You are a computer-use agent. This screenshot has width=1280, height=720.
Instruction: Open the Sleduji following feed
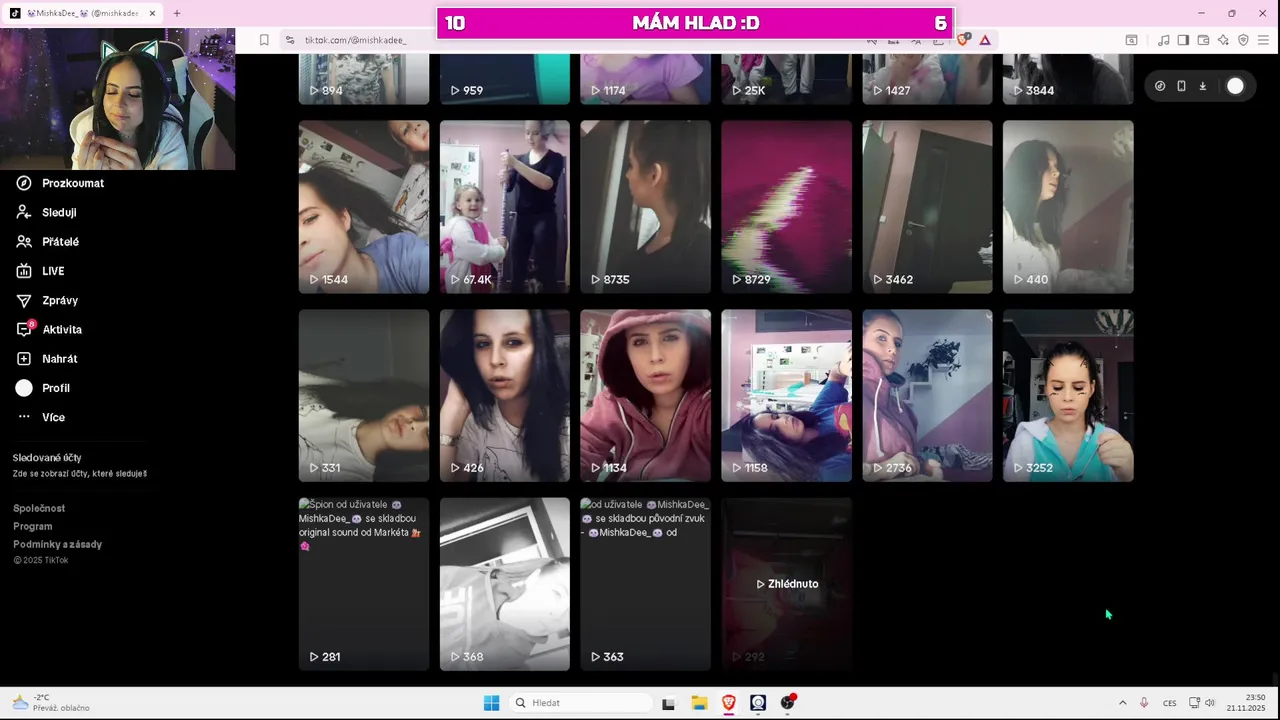tap(47, 212)
